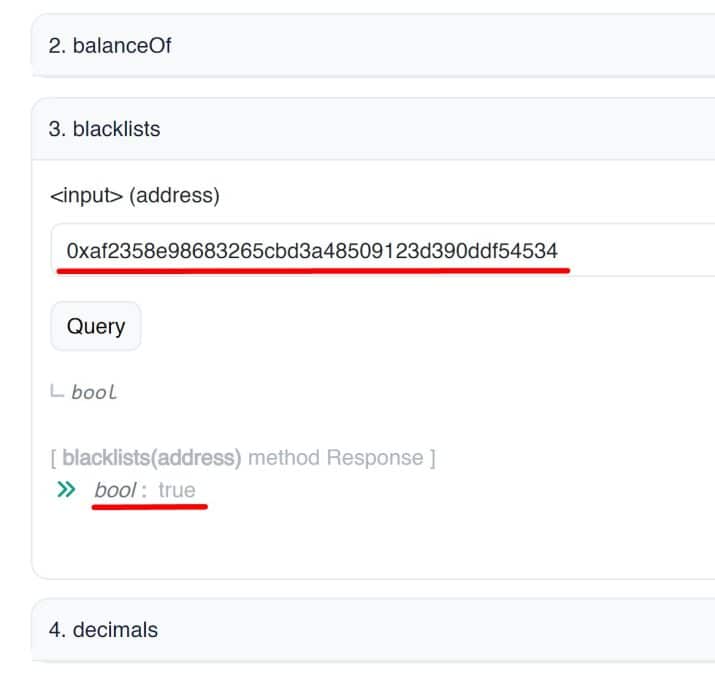Click the decimals function name text
Screen dimensions: 715x675
tap(115, 630)
